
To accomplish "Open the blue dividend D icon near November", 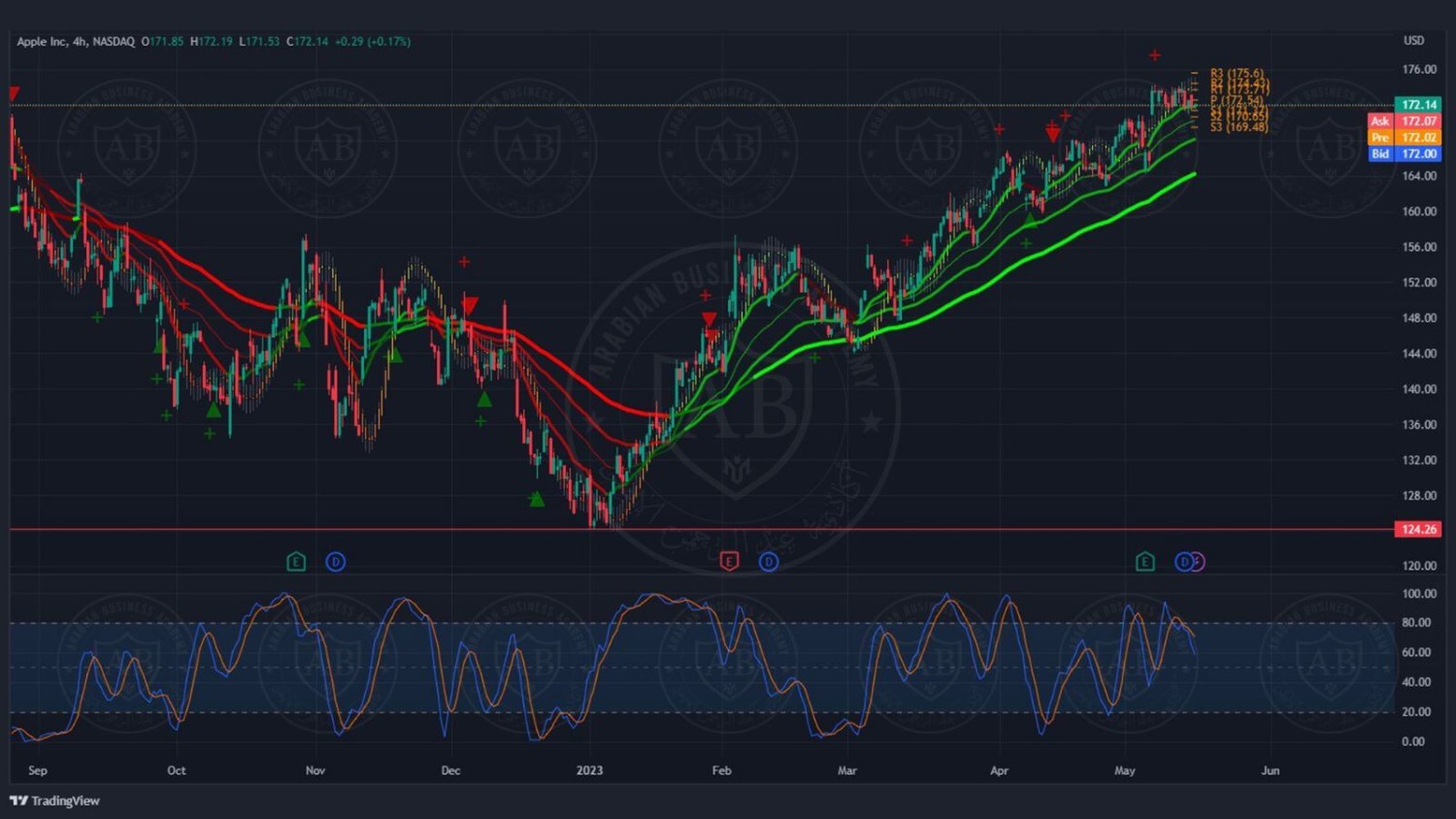I will point(335,562).
